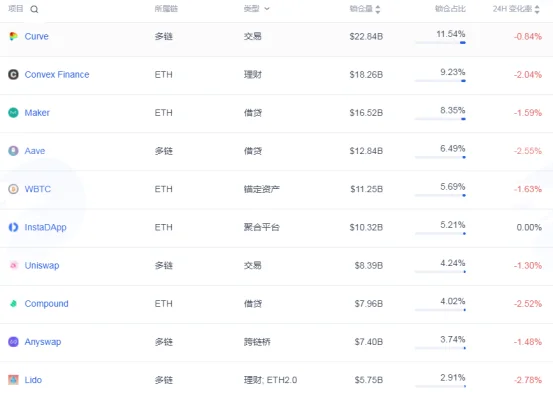Sort by 锁仓量 using its sort arrows
The image size is (553, 393).
pyautogui.click(x=378, y=9)
